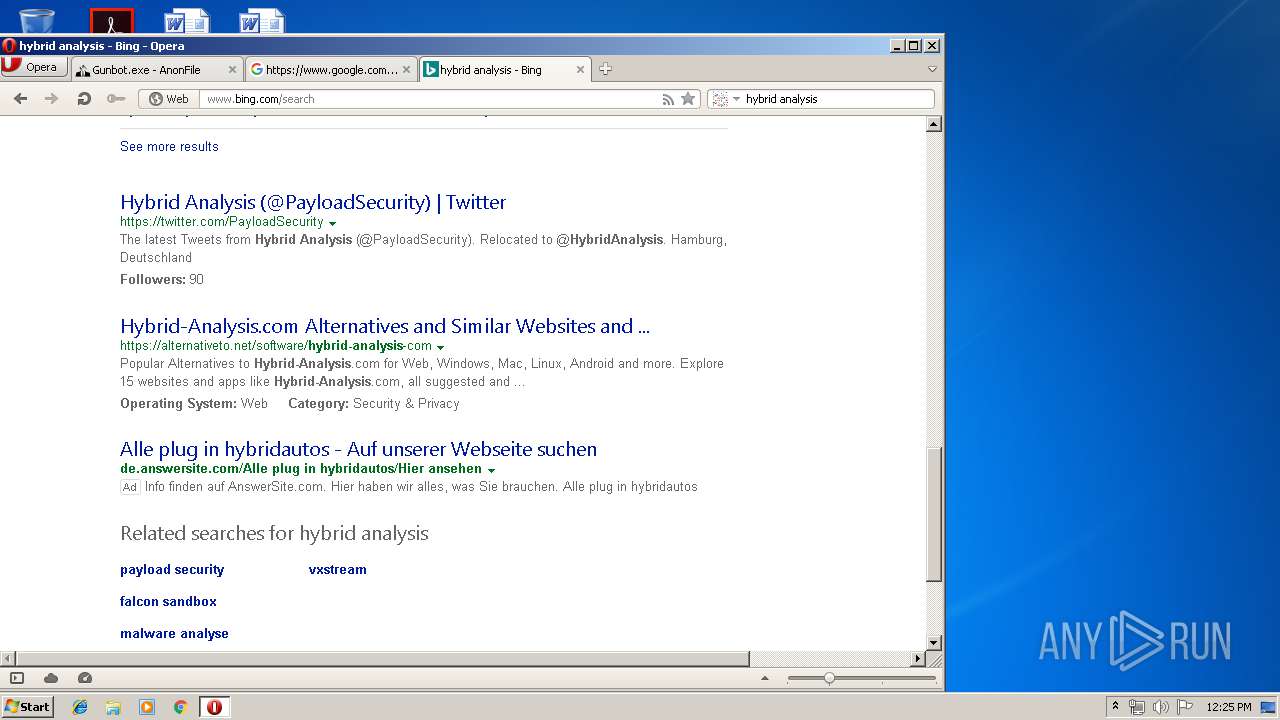This screenshot has height=720, width=1280.
Task: Go forward with the forward arrow
Action: [52, 98]
